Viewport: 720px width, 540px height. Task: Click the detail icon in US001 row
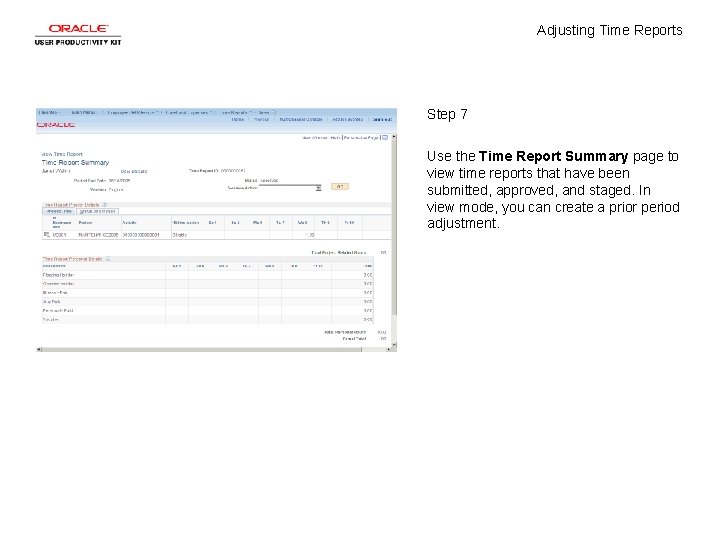[x=46, y=235]
